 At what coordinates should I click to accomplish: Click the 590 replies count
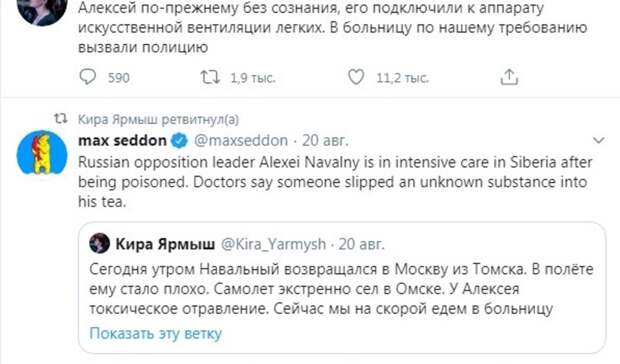[x=119, y=78]
